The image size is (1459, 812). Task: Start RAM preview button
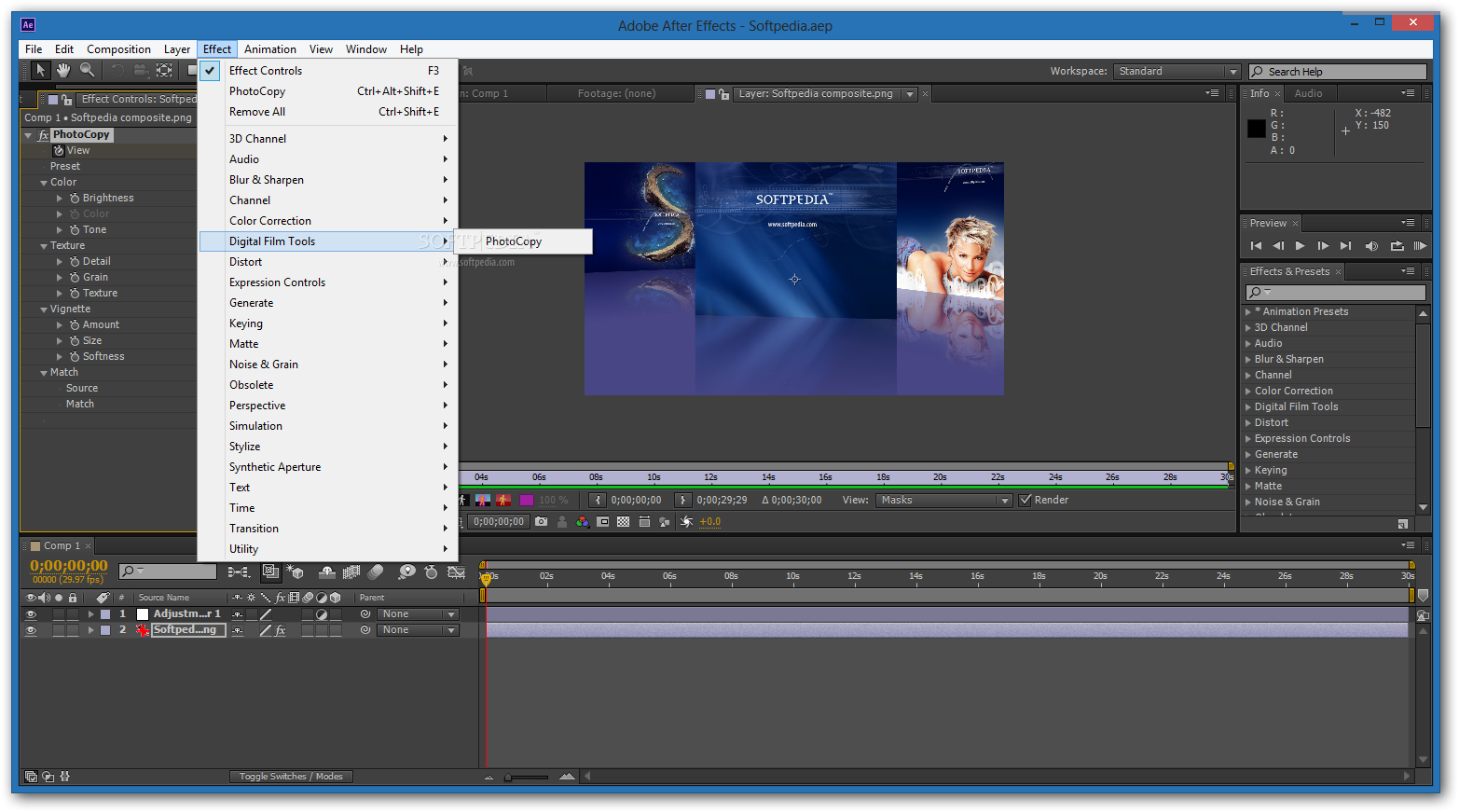click(1420, 246)
